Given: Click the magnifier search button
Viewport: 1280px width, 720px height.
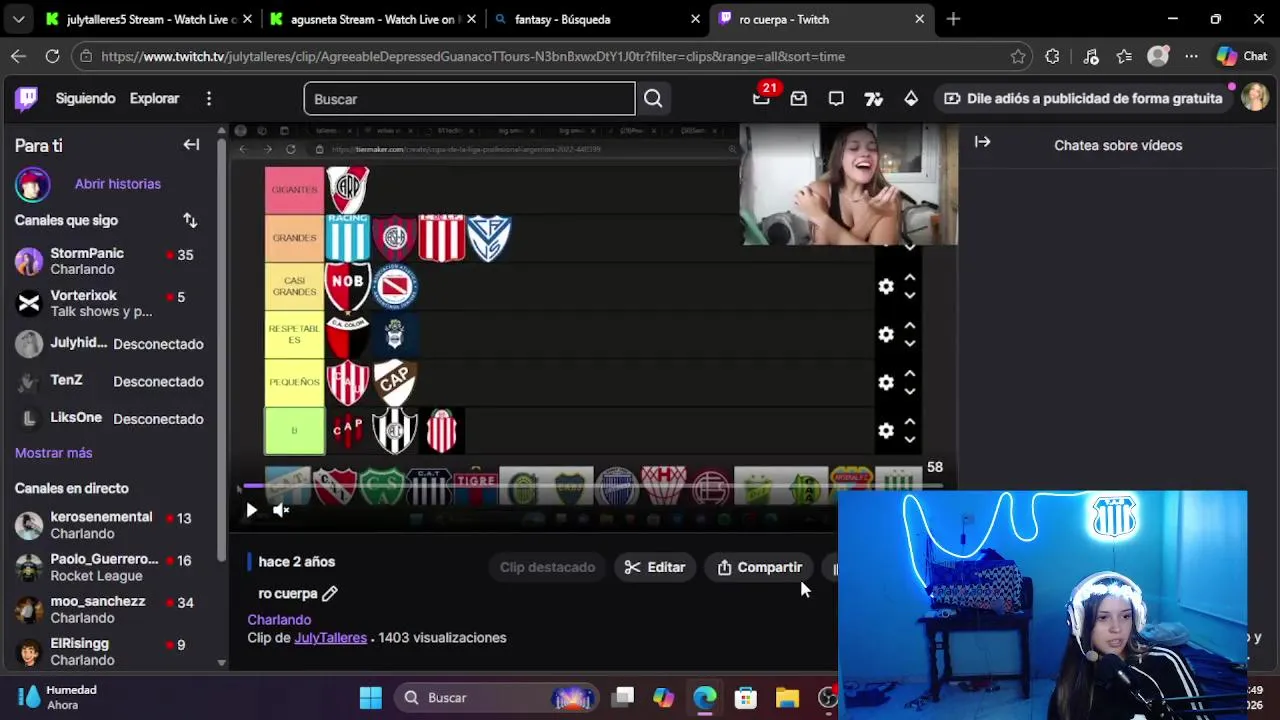Looking at the screenshot, I should pos(653,98).
